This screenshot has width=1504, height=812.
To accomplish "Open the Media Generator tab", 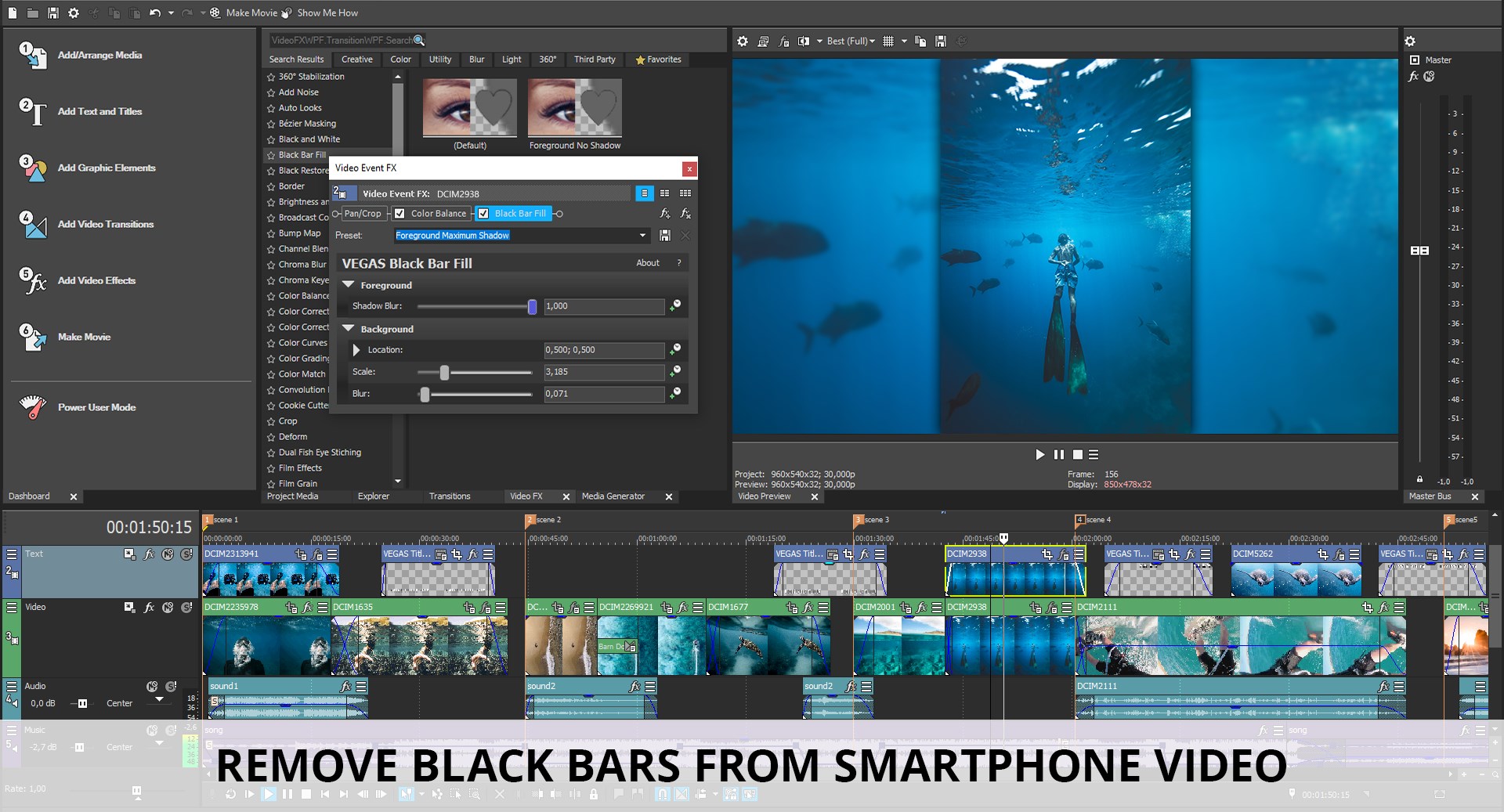I will pyautogui.click(x=613, y=496).
